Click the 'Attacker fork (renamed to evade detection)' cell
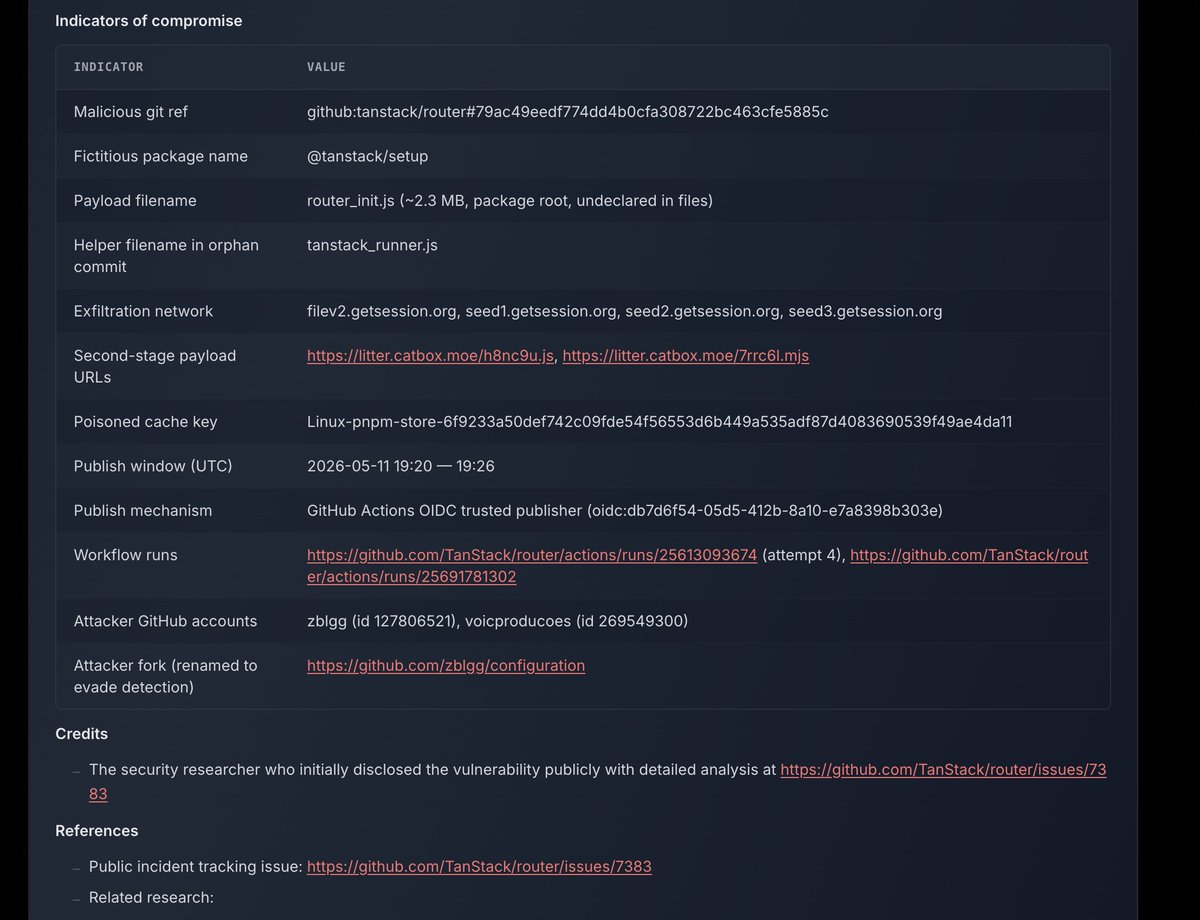 [166, 676]
